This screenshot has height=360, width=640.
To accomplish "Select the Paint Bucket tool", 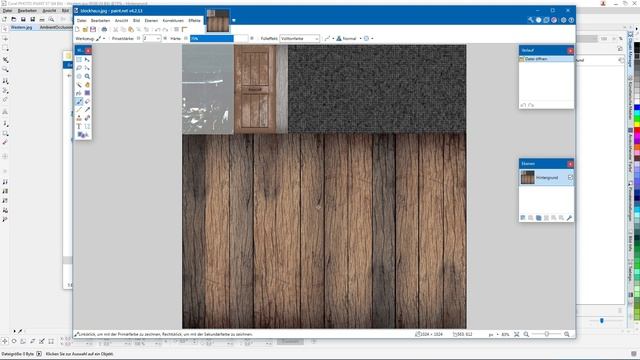I will pyautogui.click(x=79, y=93).
